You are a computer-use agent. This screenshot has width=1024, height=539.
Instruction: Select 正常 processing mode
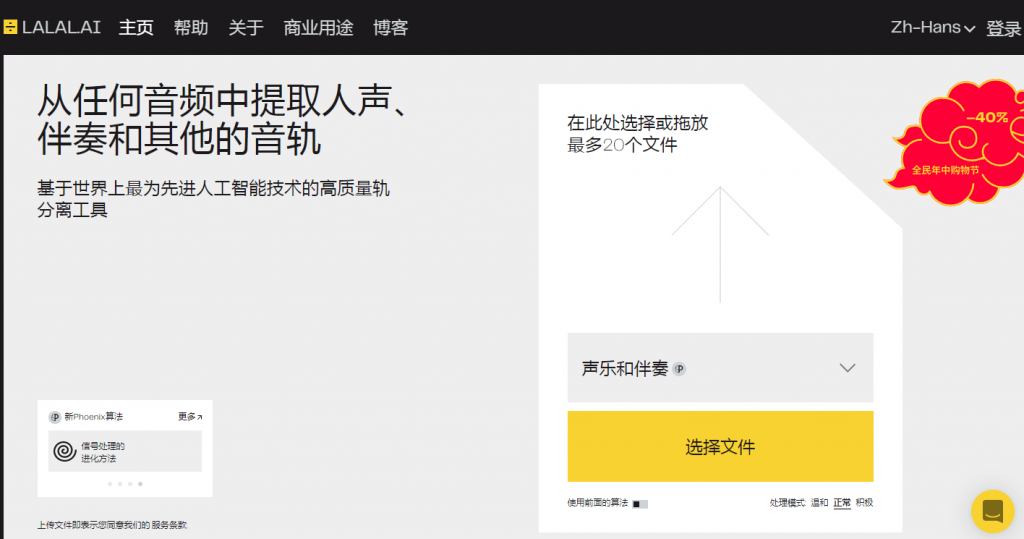pyautogui.click(x=842, y=502)
